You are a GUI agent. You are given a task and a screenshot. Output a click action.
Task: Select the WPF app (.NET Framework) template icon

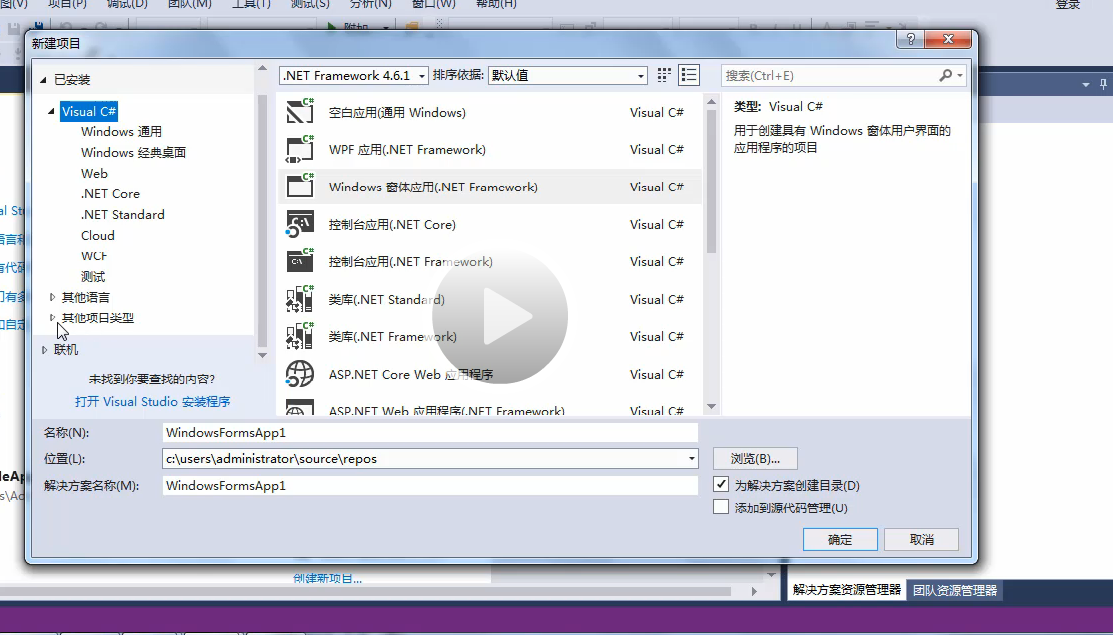click(300, 150)
